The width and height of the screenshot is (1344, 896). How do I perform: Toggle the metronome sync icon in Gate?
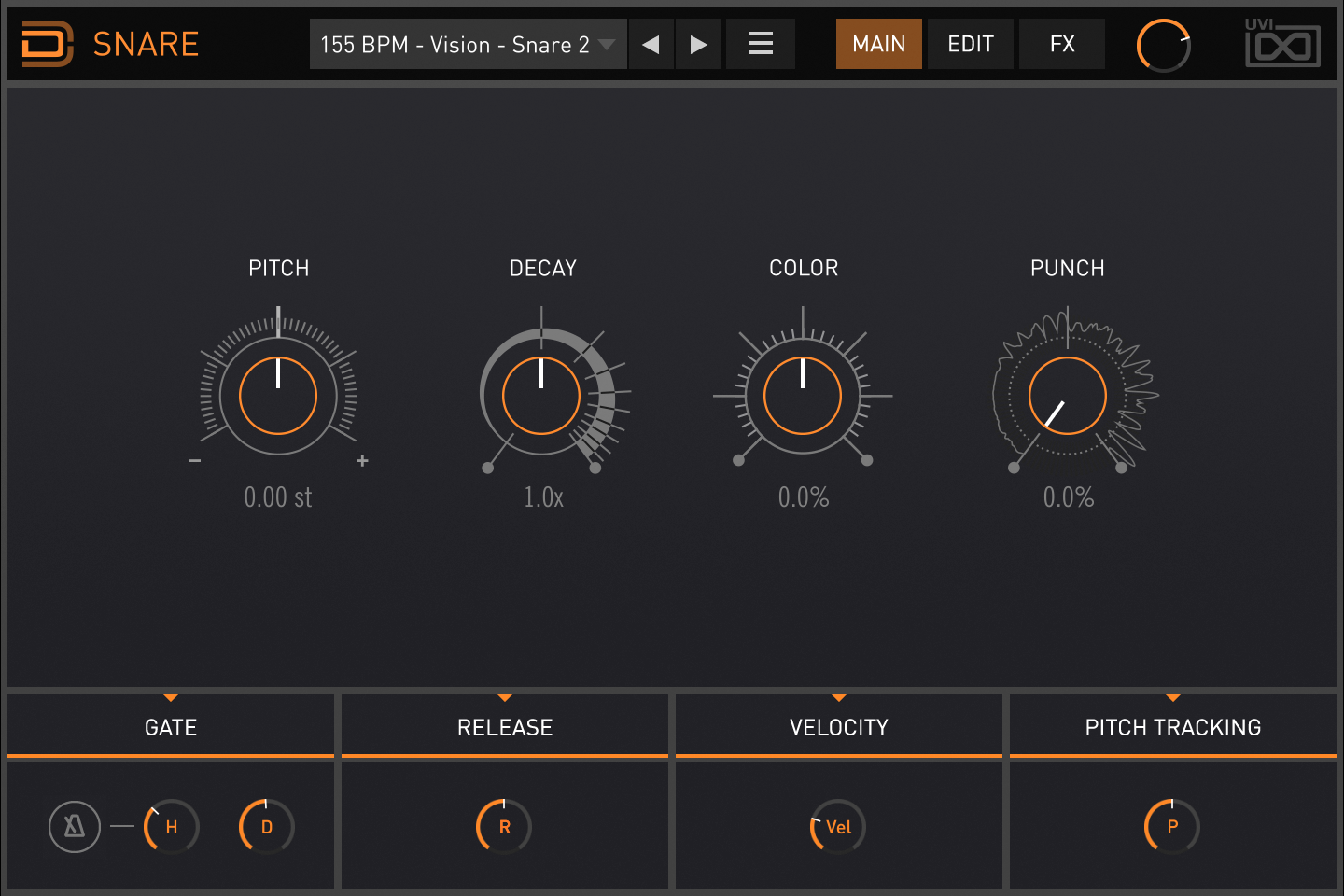[75, 826]
